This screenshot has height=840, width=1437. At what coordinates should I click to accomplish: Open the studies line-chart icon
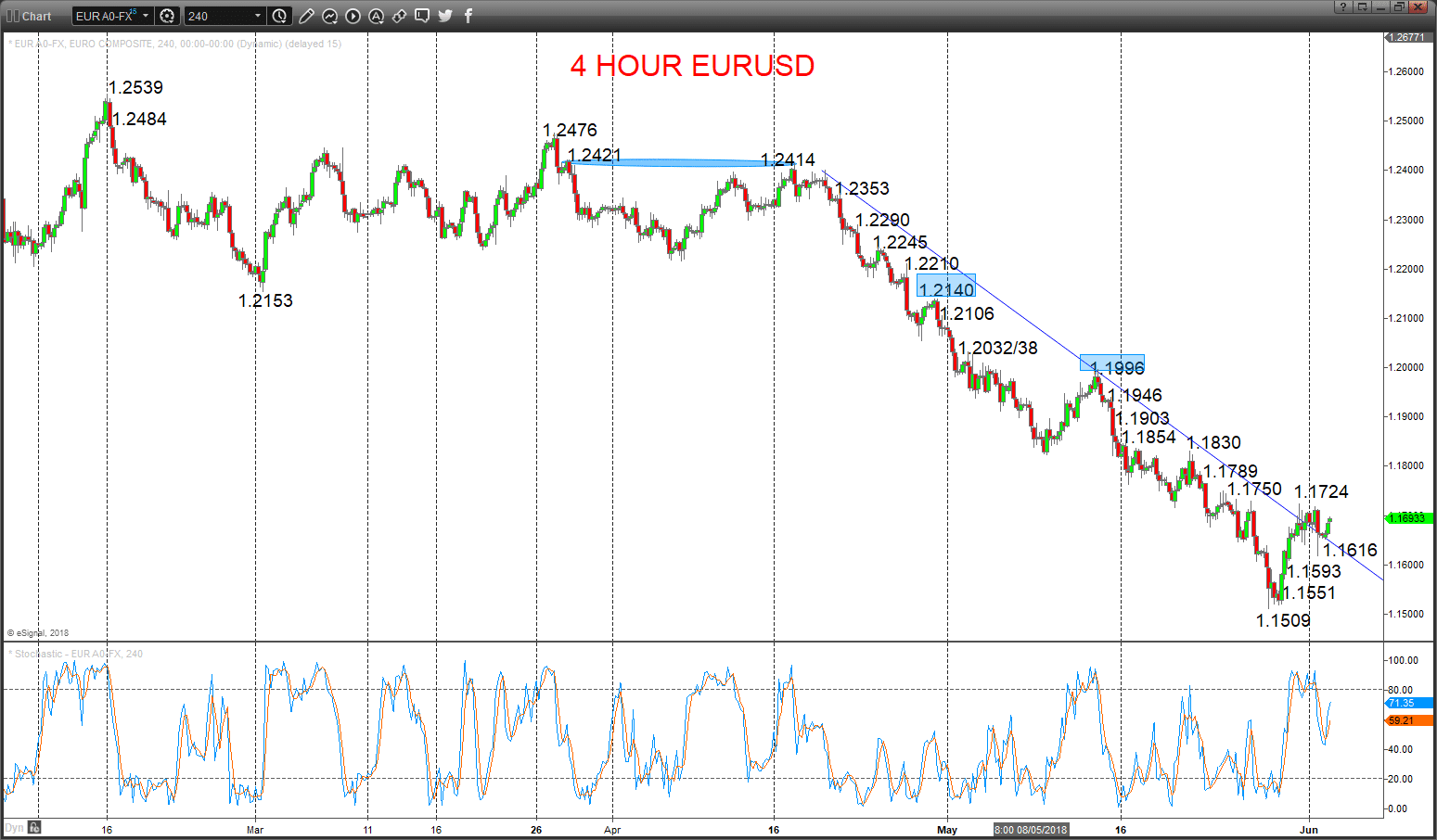coord(329,16)
